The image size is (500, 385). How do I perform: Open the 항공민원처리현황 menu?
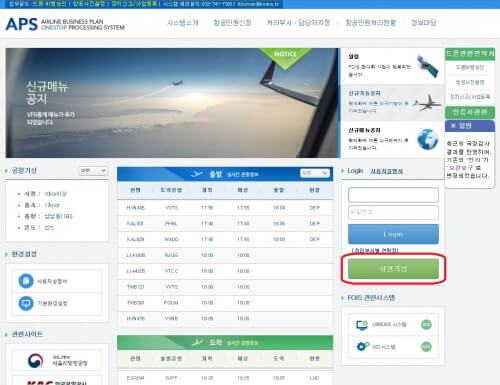pos(371,23)
